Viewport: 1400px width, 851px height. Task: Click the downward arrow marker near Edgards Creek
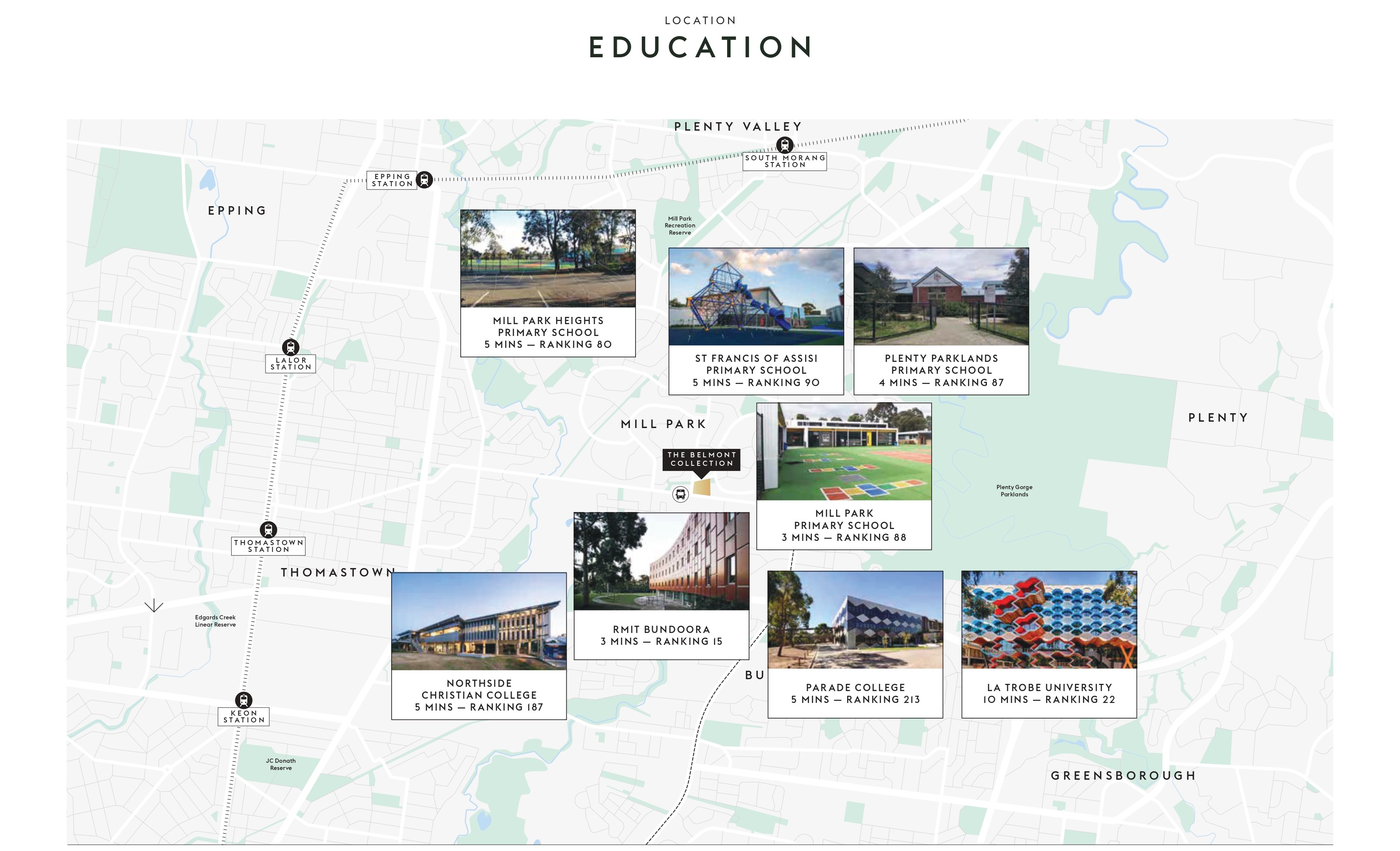click(154, 606)
